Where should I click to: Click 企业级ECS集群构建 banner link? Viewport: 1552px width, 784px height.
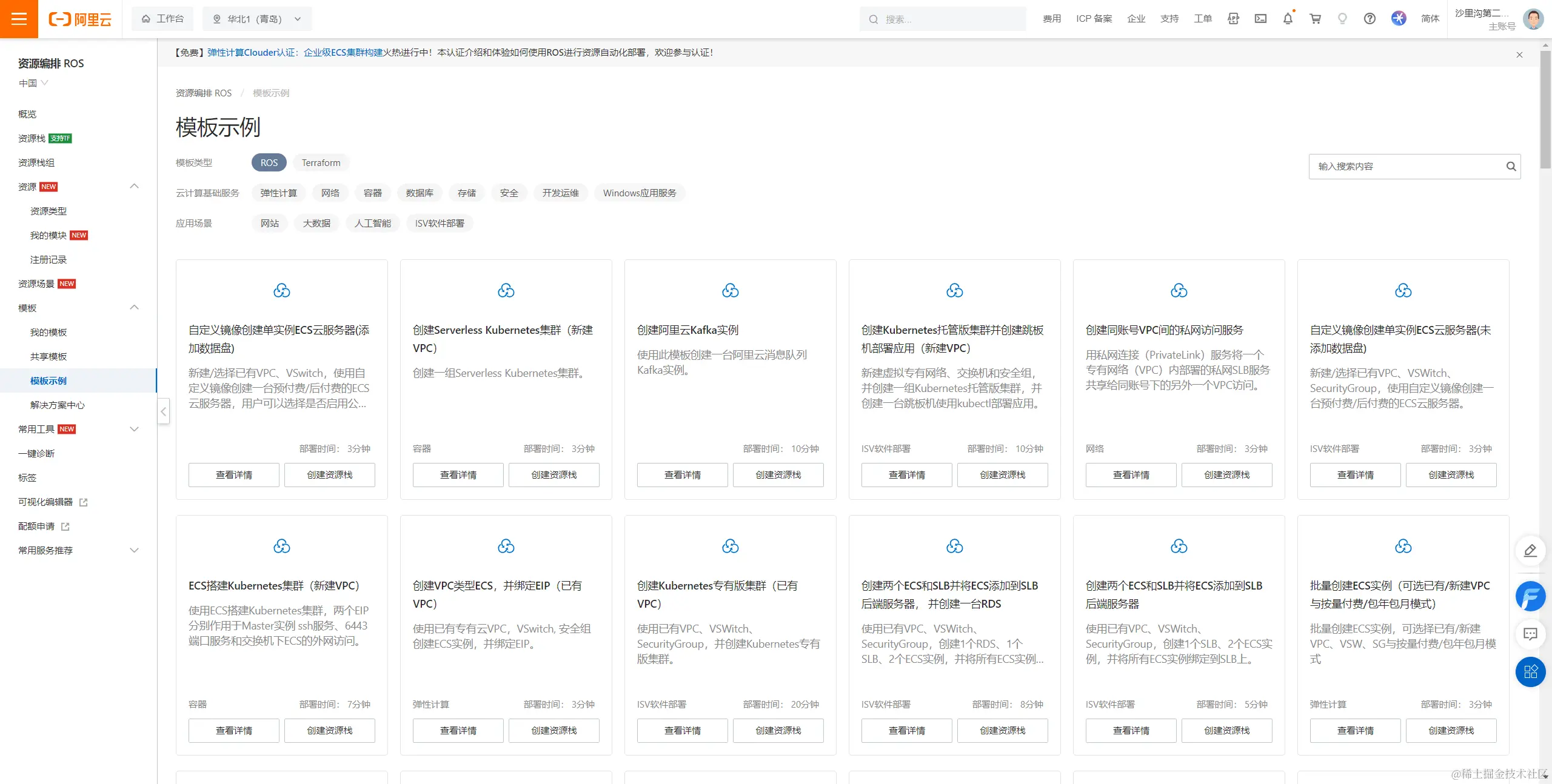[343, 53]
